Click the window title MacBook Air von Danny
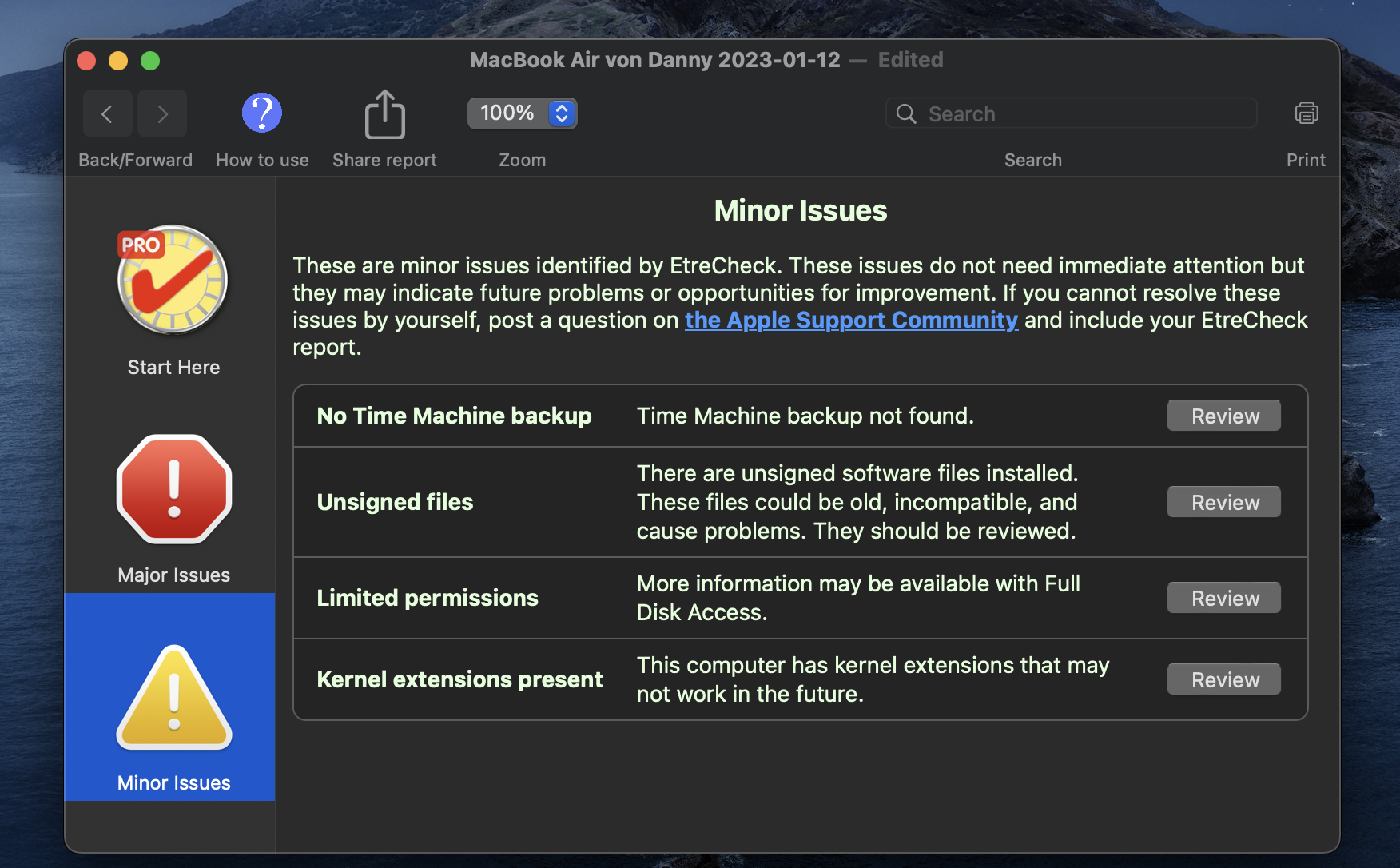Screen dimensions: 1400x868 coord(654,60)
